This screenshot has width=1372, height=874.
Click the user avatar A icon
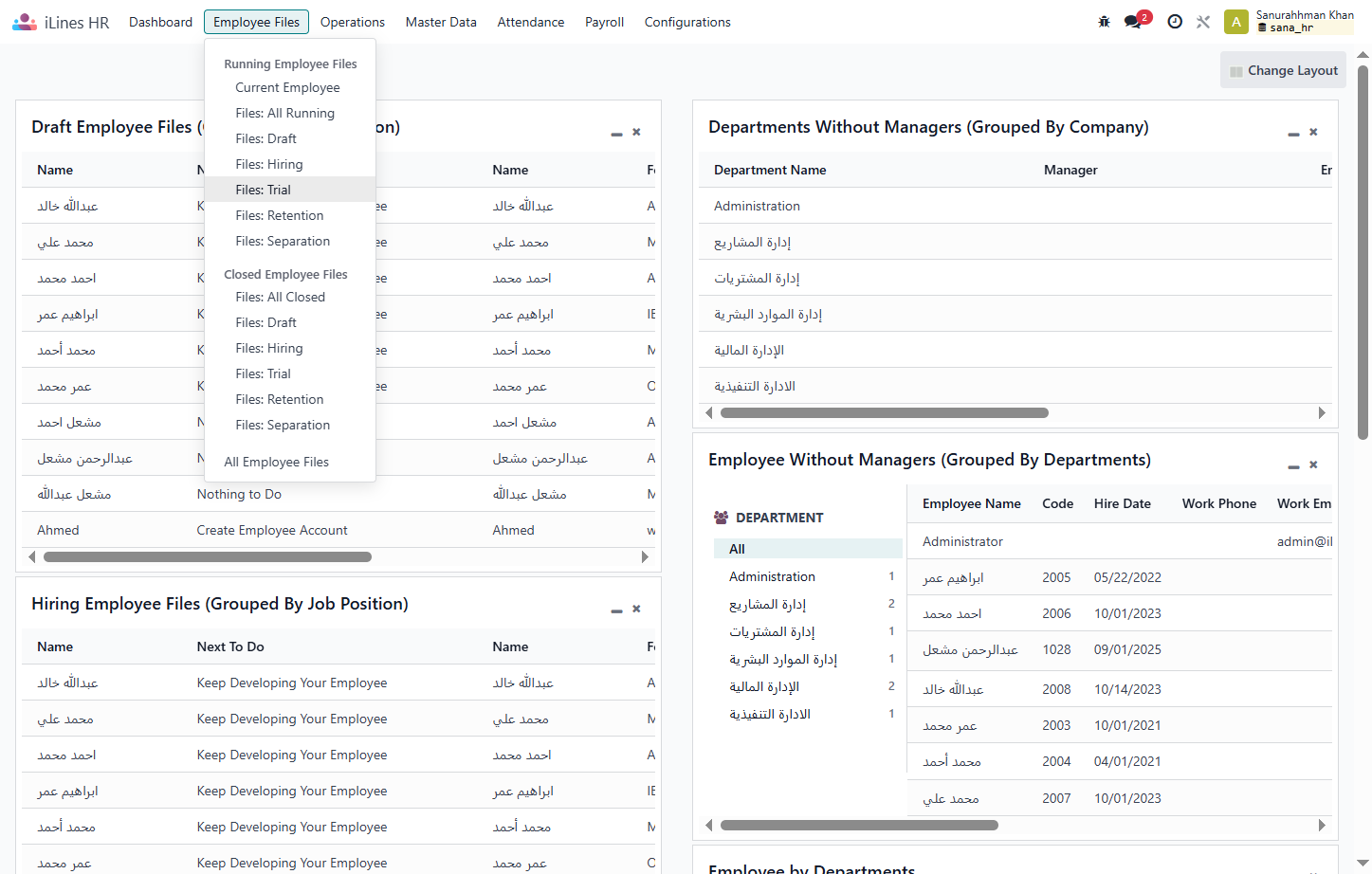click(x=1236, y=22)
